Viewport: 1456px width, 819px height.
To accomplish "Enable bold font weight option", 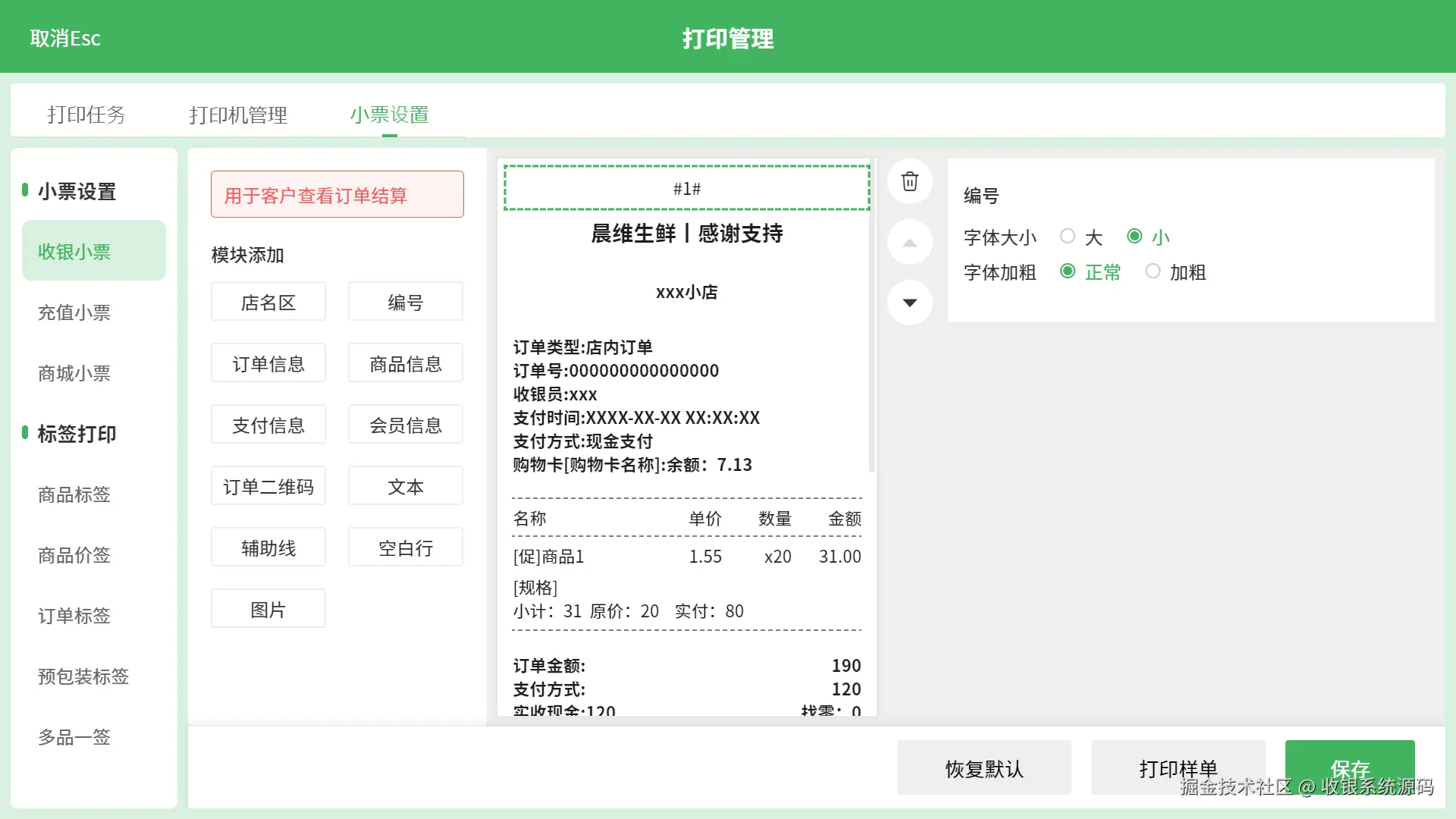I will click(x=1153, y=271).
